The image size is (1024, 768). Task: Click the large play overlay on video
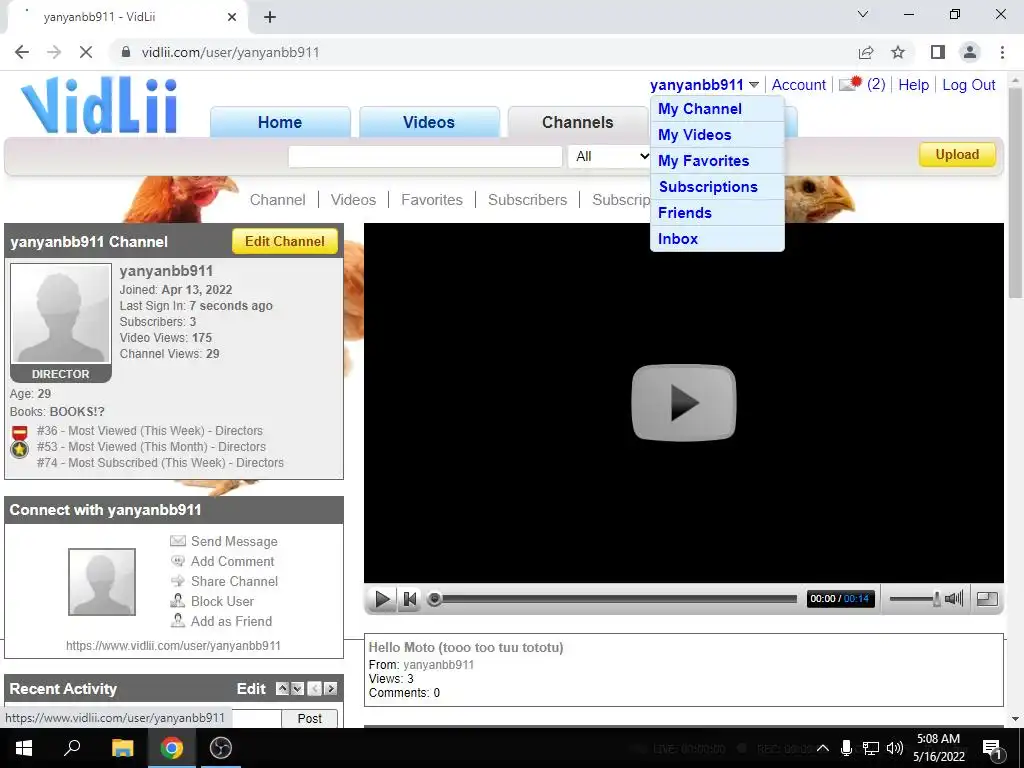(x=684, y=402)
